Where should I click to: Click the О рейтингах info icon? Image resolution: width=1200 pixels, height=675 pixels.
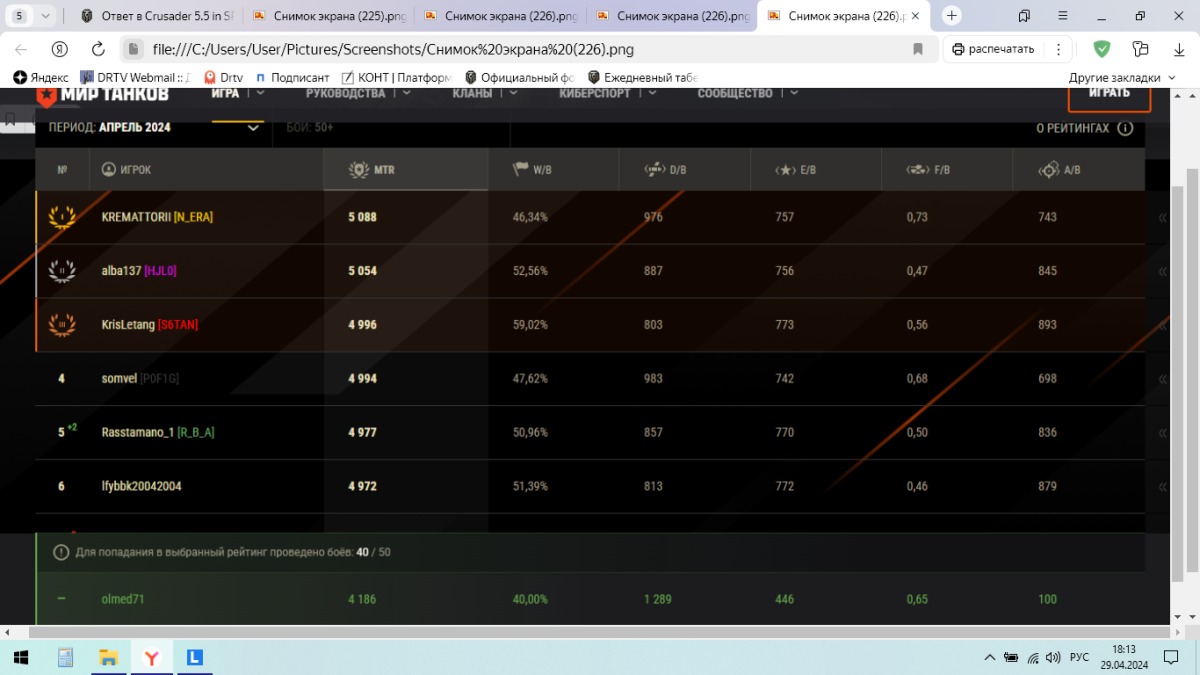click(x=1125, y=128)
